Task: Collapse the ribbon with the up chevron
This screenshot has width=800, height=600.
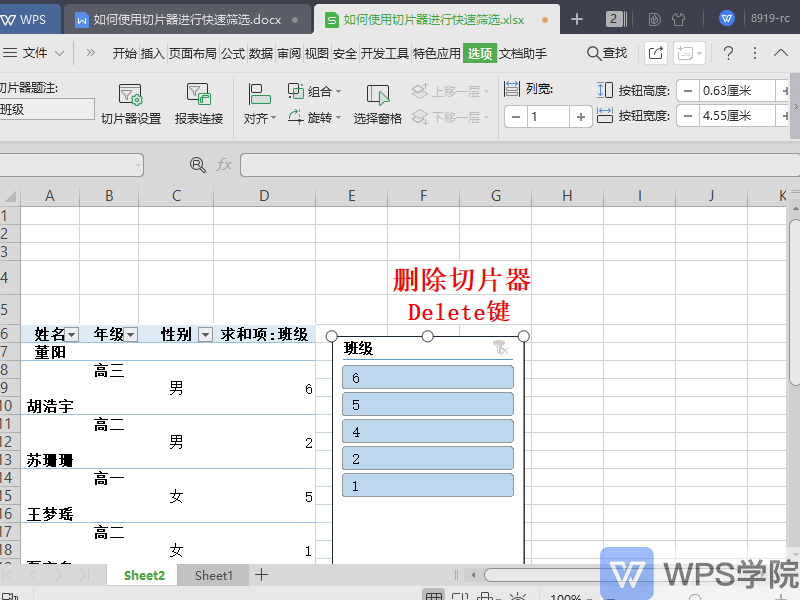Action: point(781,53)
